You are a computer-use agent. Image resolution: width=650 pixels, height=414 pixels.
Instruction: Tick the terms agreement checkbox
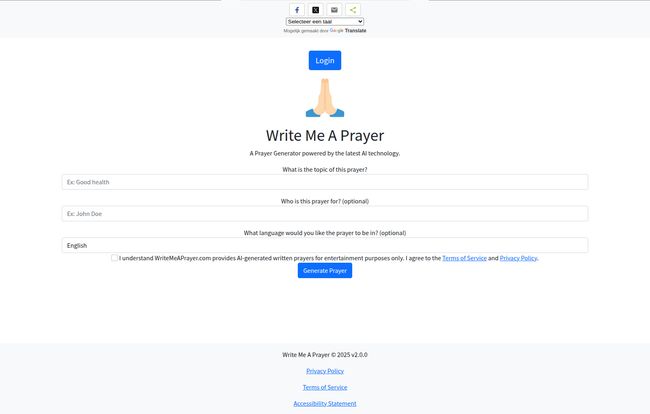pos(114,258)
